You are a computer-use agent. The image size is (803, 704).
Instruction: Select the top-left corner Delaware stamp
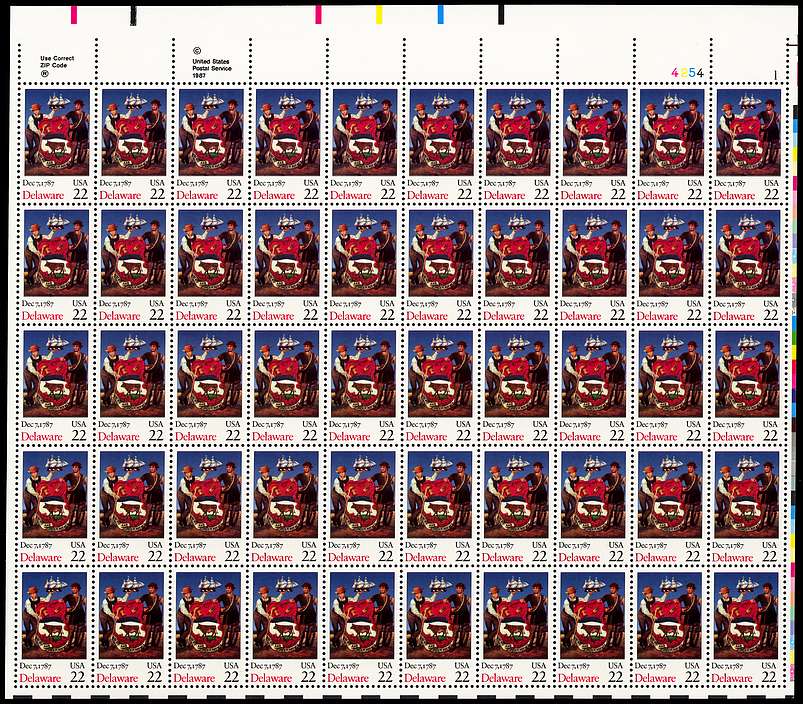tap(57, 145)
